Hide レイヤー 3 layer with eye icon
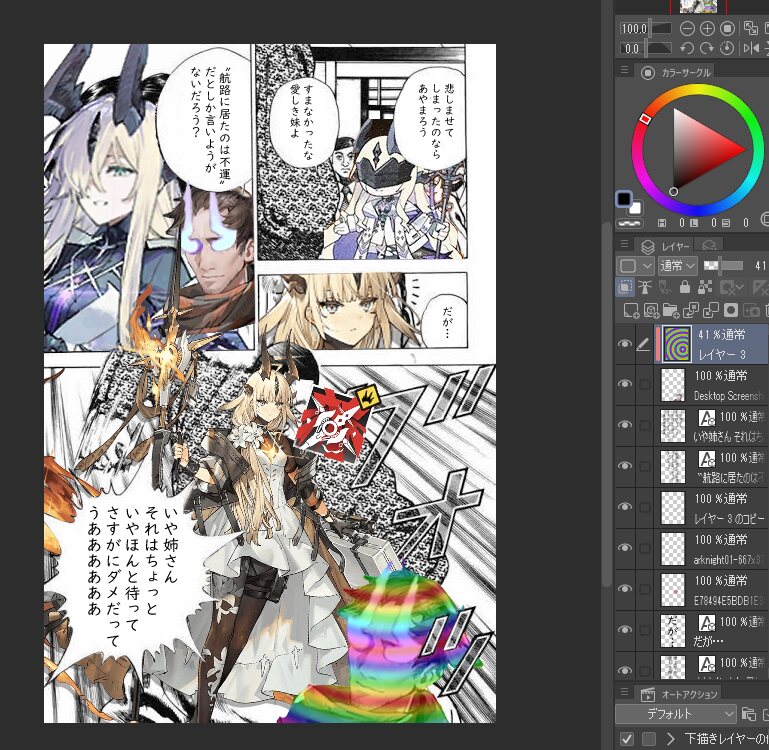 pos(624,344)
